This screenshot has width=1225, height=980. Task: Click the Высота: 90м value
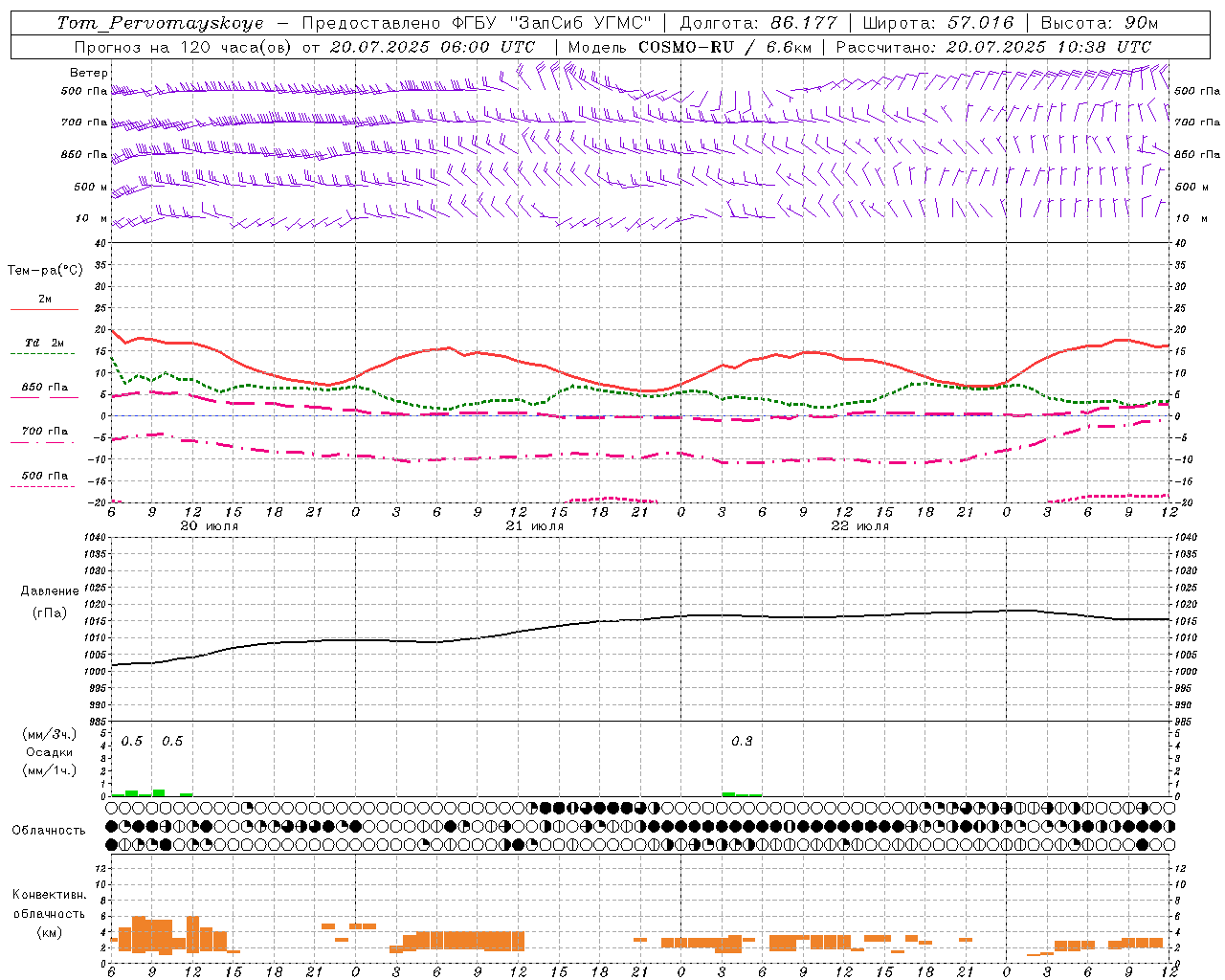[x=1099, y=23]
